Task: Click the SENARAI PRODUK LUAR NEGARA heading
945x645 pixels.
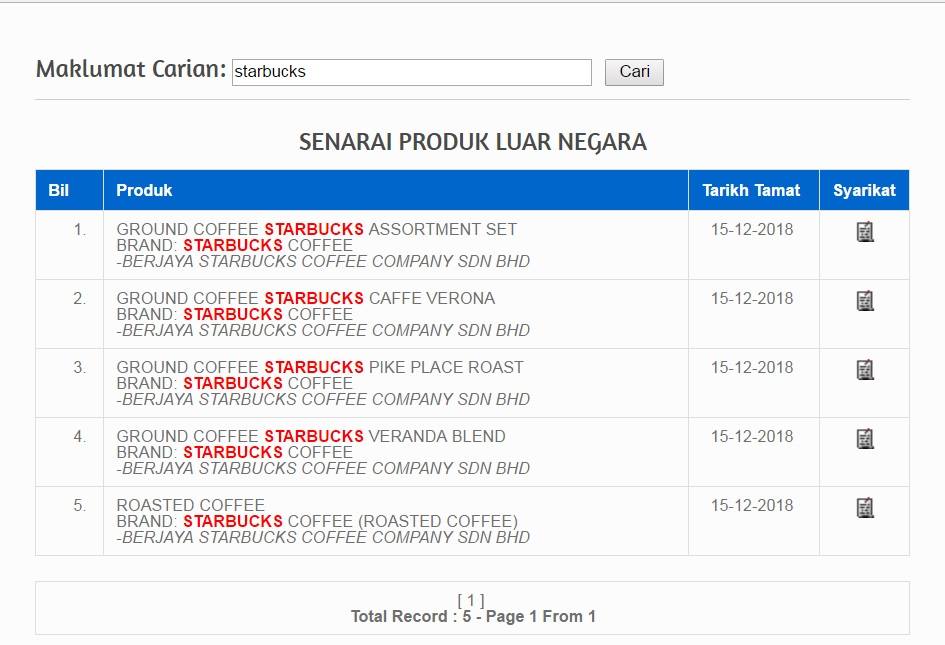Action: (473, 142)
